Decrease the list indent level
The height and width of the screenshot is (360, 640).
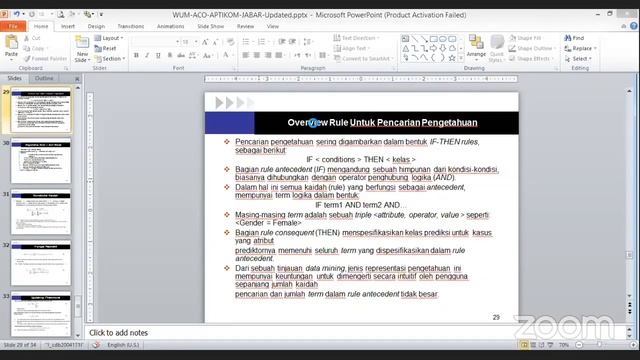282,42
